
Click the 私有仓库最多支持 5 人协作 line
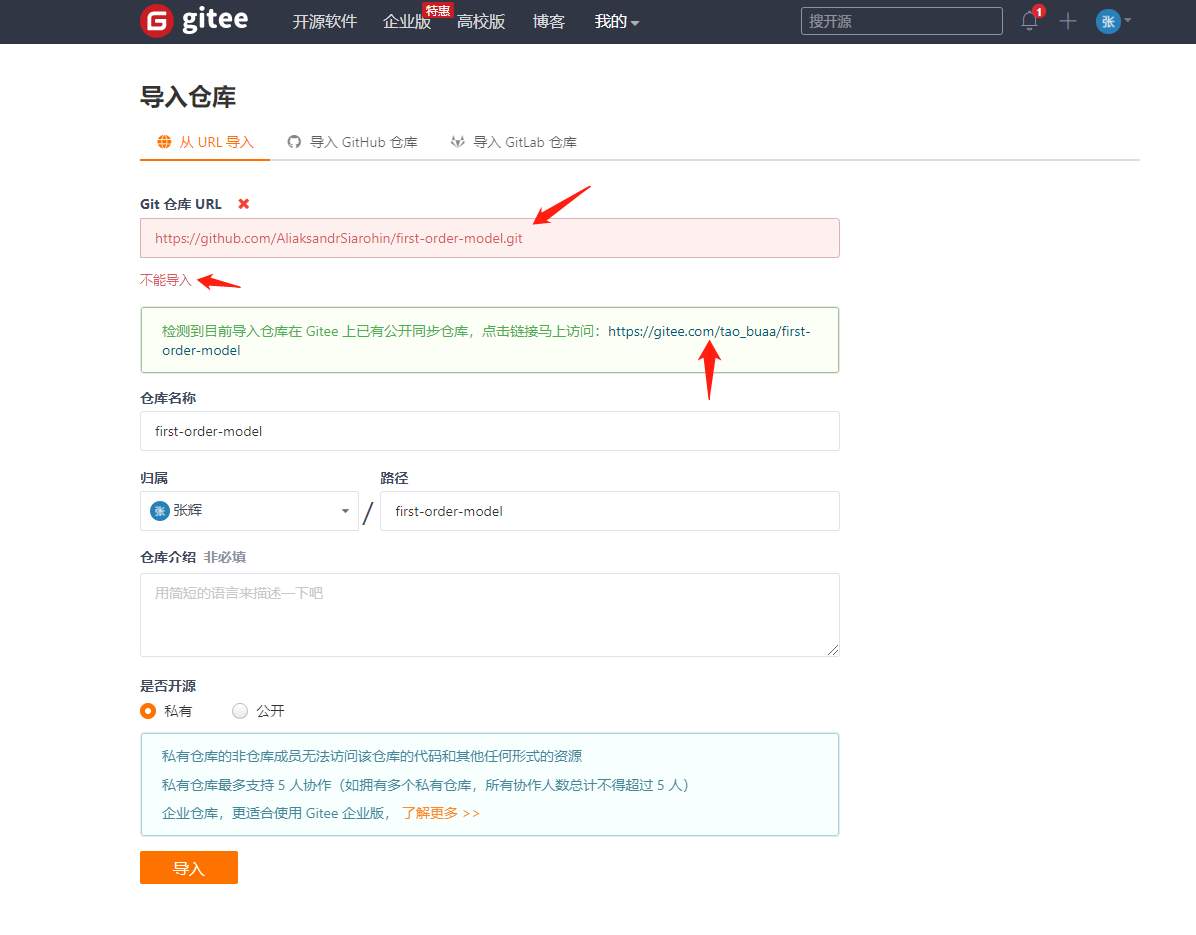pyautogui.click(x=425, y=785)
